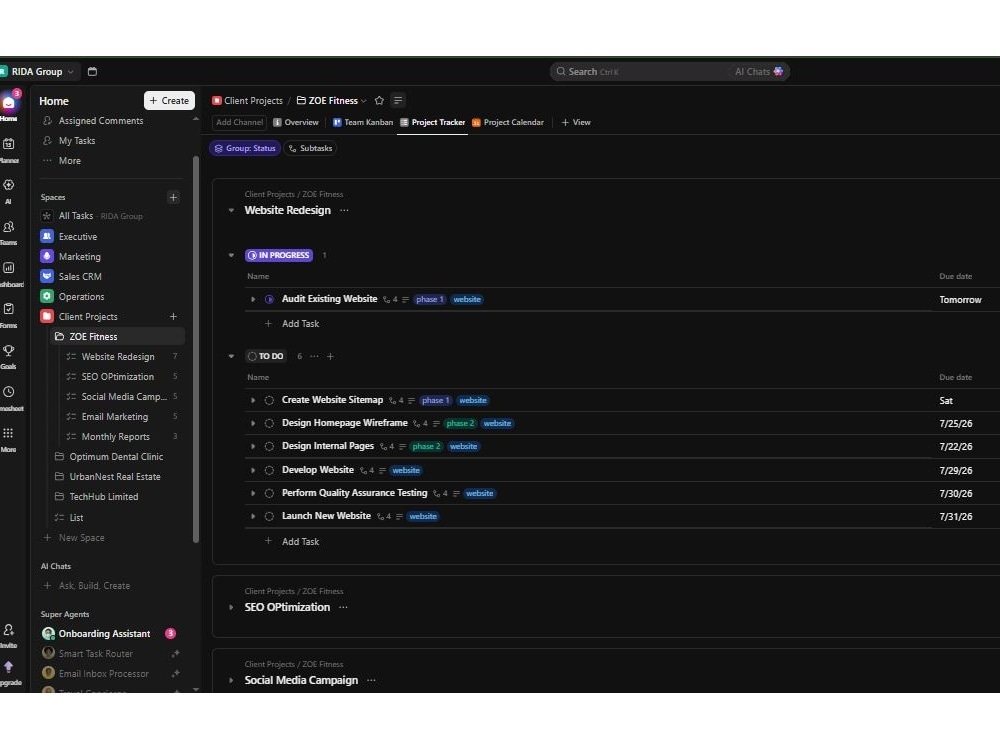Click the description lines icon next to the star
This screenshot has width=1000, height=750.
(398, 101)
